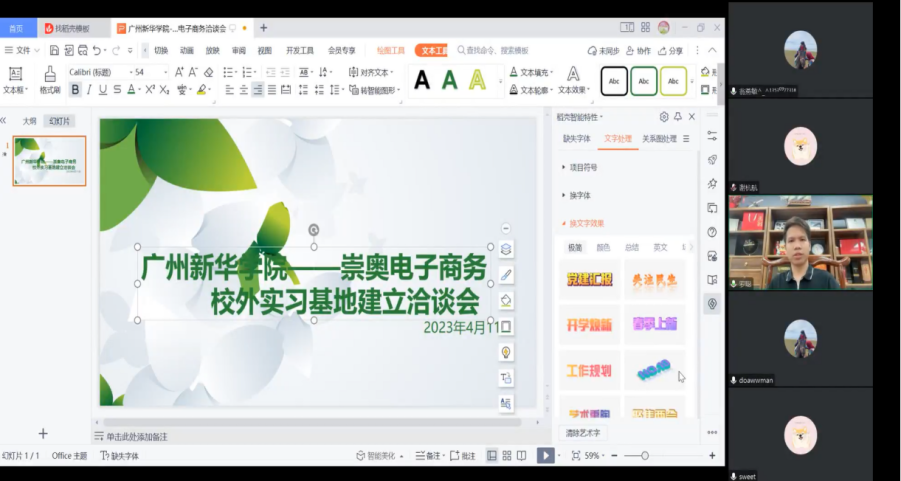
Task: Click Smart Beautify (智能美化) in status bar
Action: coord(380,456)
